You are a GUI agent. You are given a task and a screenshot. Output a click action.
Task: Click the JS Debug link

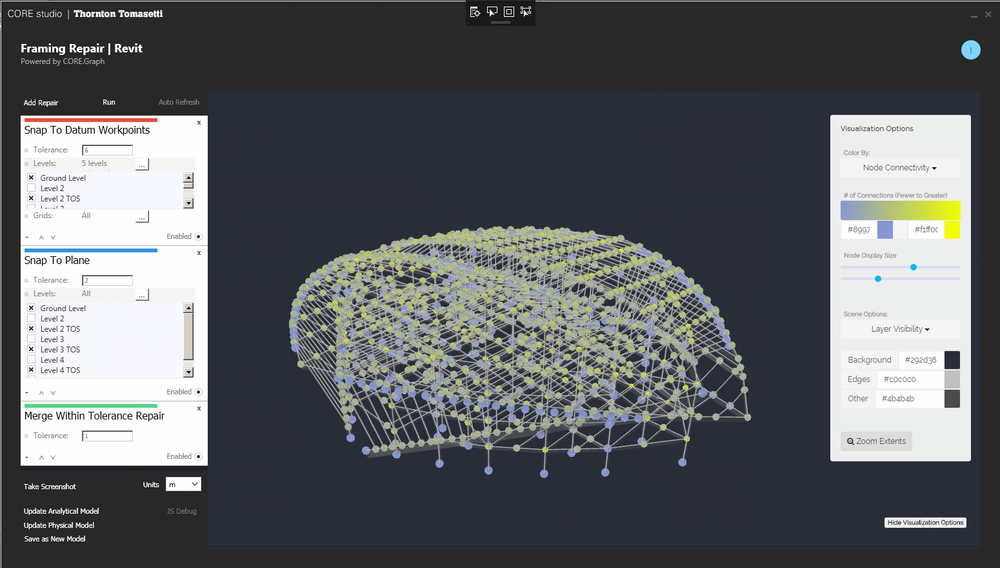[182, 511]
